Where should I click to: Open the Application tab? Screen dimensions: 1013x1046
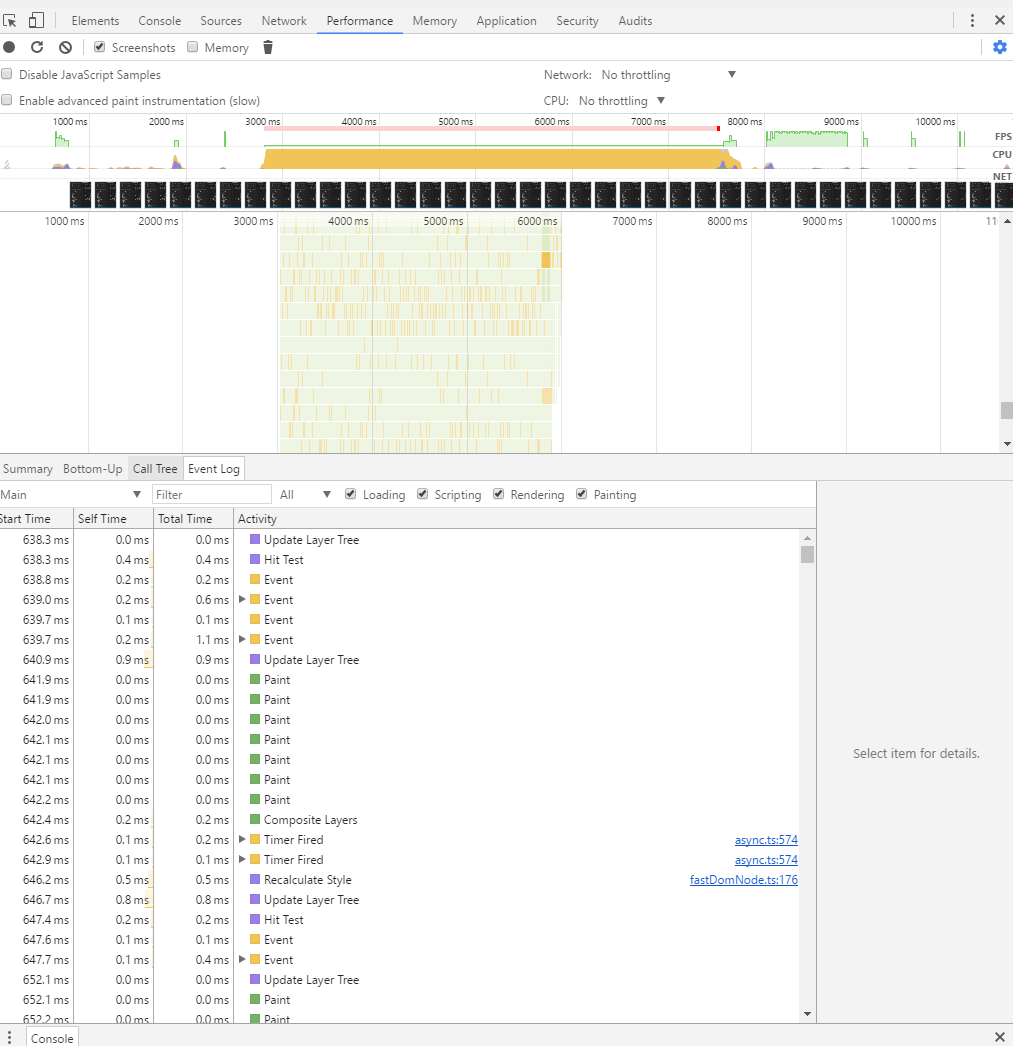pos(506,21)
